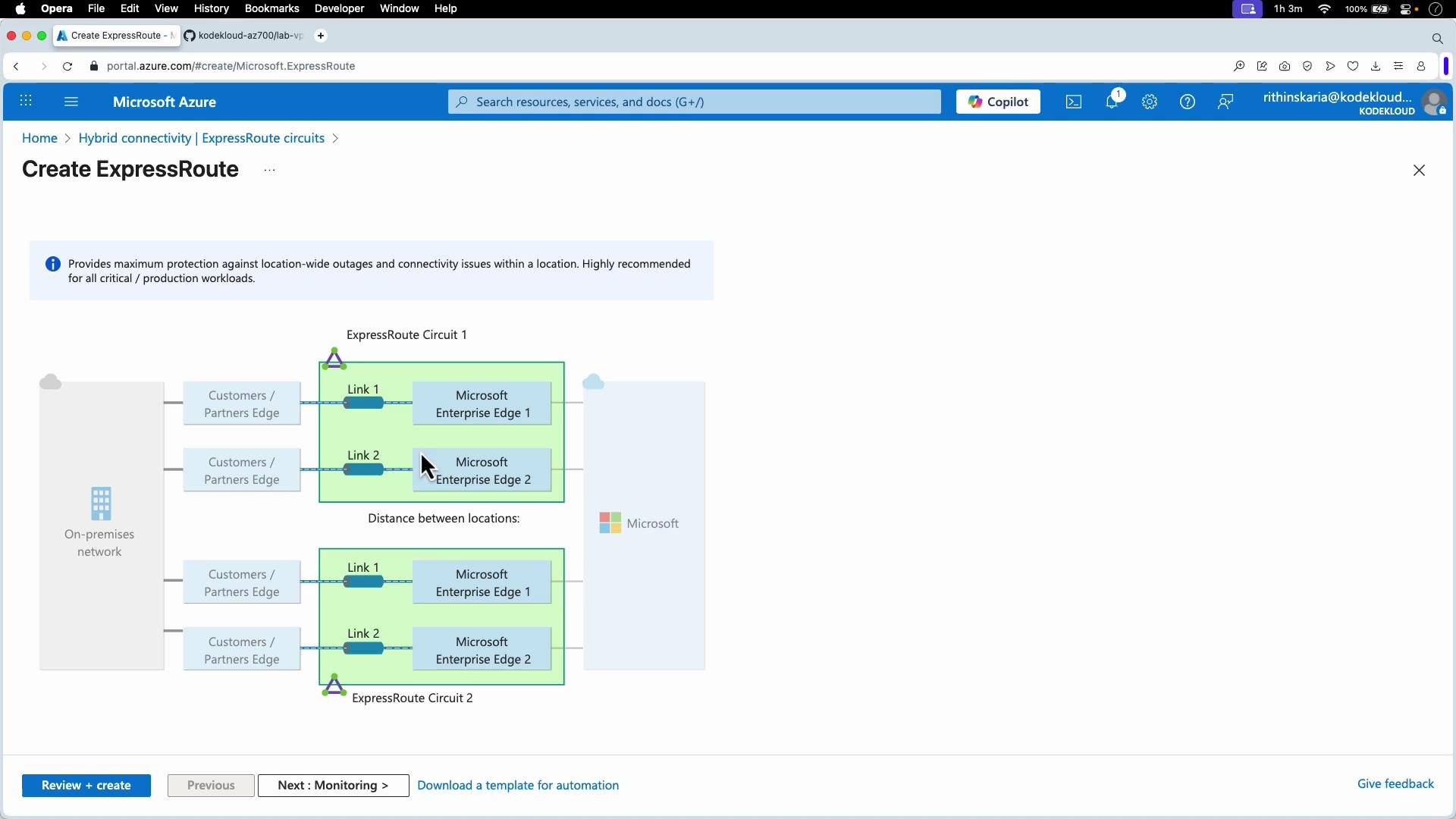
Task: Click the Give feedback link
Action: (1395, 784)
